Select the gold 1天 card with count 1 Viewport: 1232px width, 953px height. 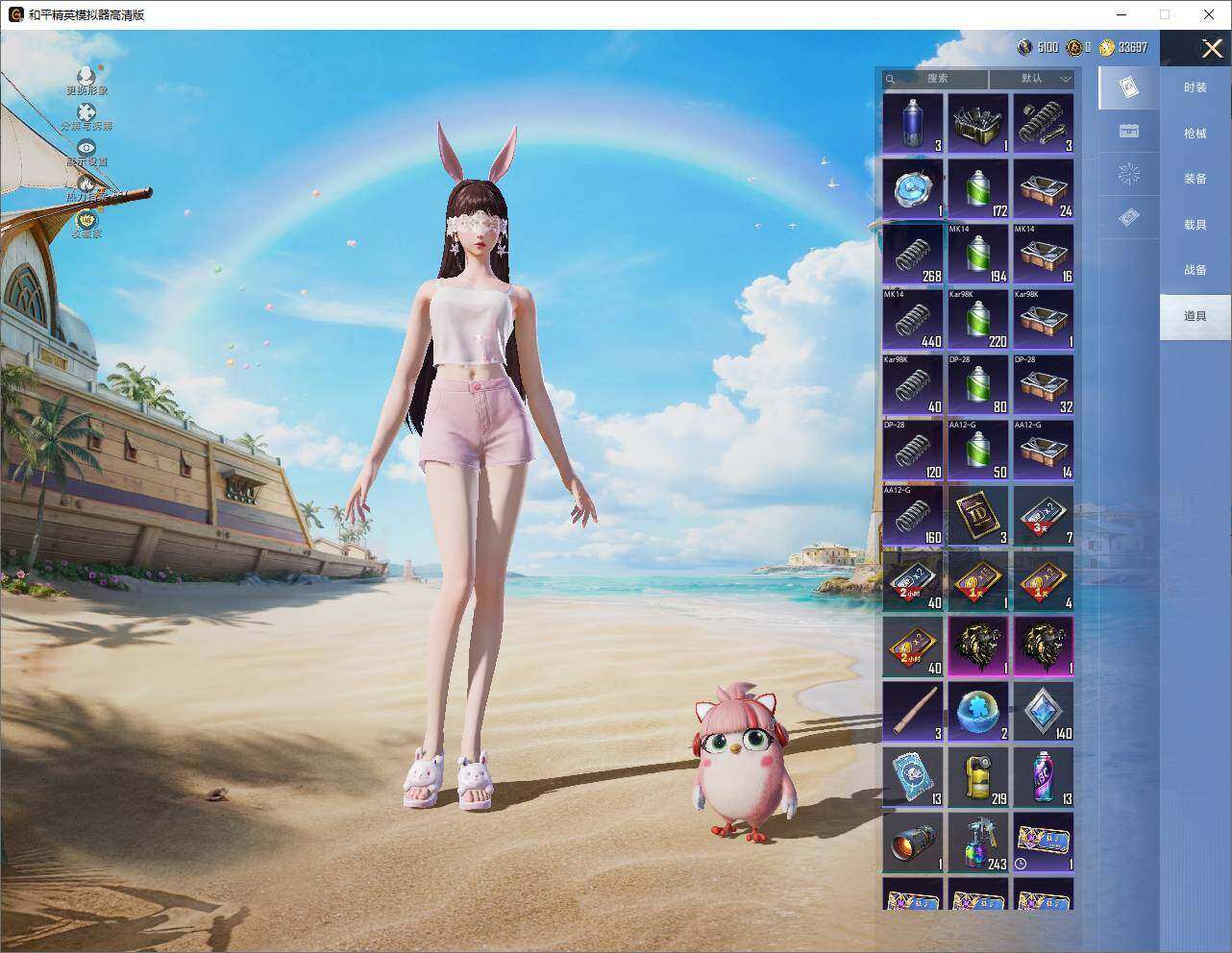point(978,581)
